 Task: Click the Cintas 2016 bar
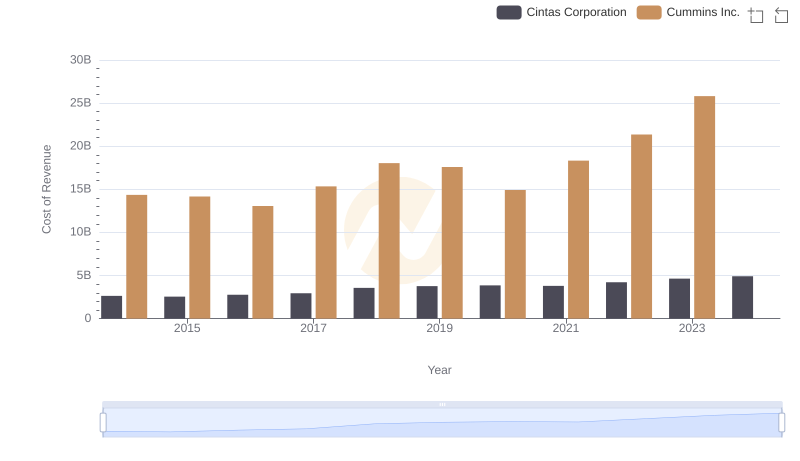pyautogui.click(x=238, y=306)
